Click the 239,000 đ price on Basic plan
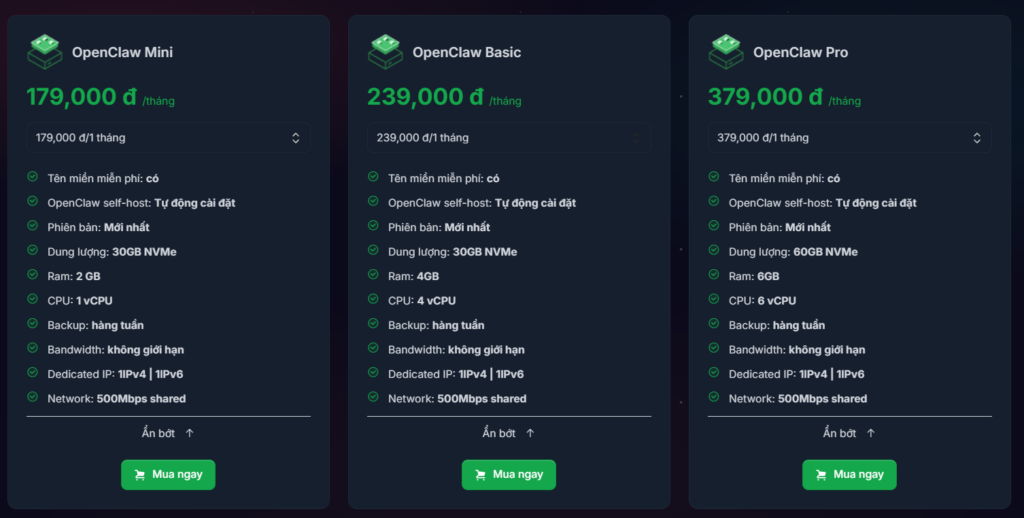The height and width of the screenshot is (518, 1024). pos(425,97)
